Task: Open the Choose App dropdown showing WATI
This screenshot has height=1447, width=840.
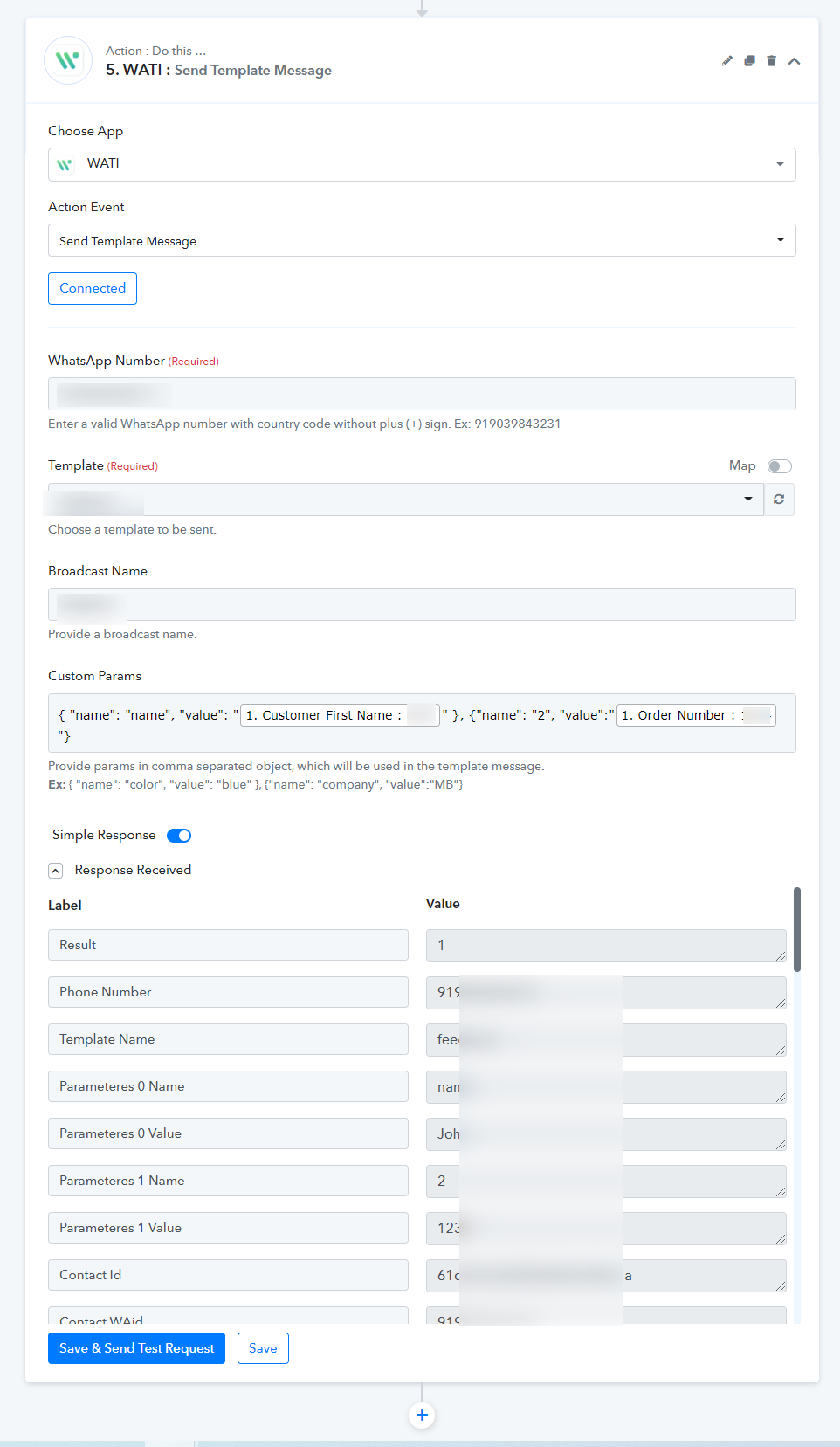Action: point(422,164)
